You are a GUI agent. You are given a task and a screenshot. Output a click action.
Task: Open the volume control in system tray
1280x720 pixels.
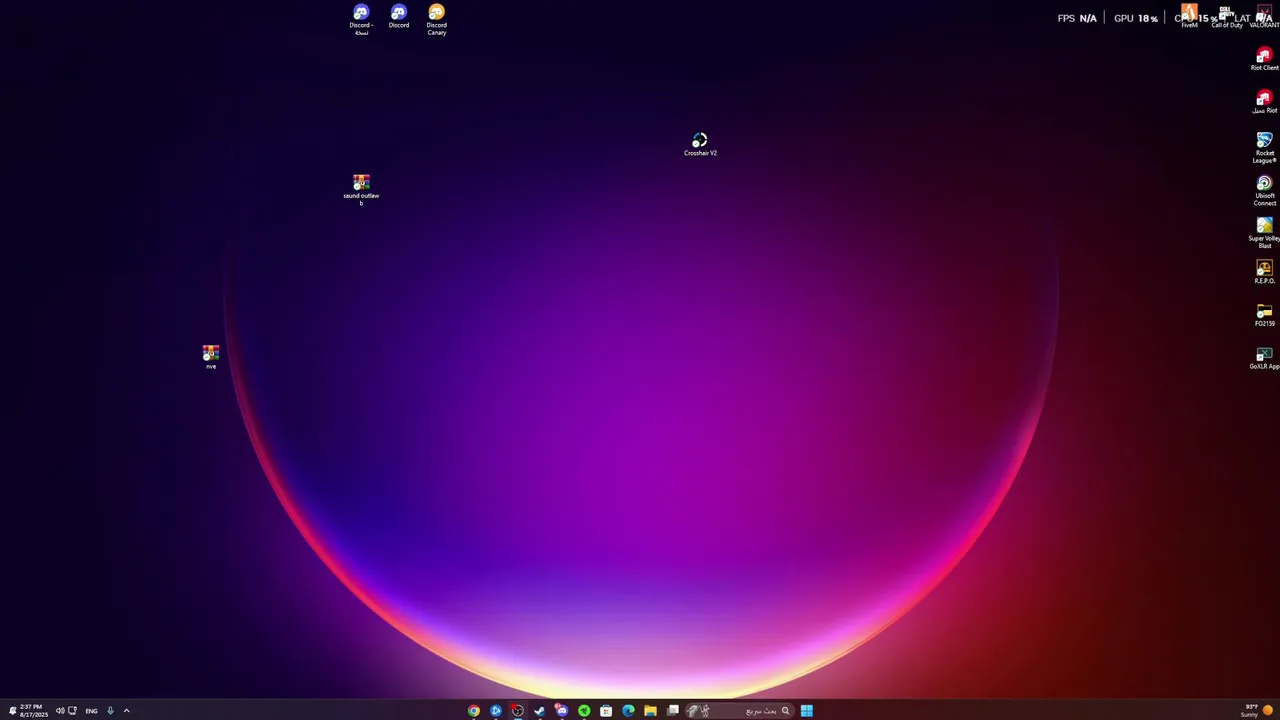pos(60,711)
